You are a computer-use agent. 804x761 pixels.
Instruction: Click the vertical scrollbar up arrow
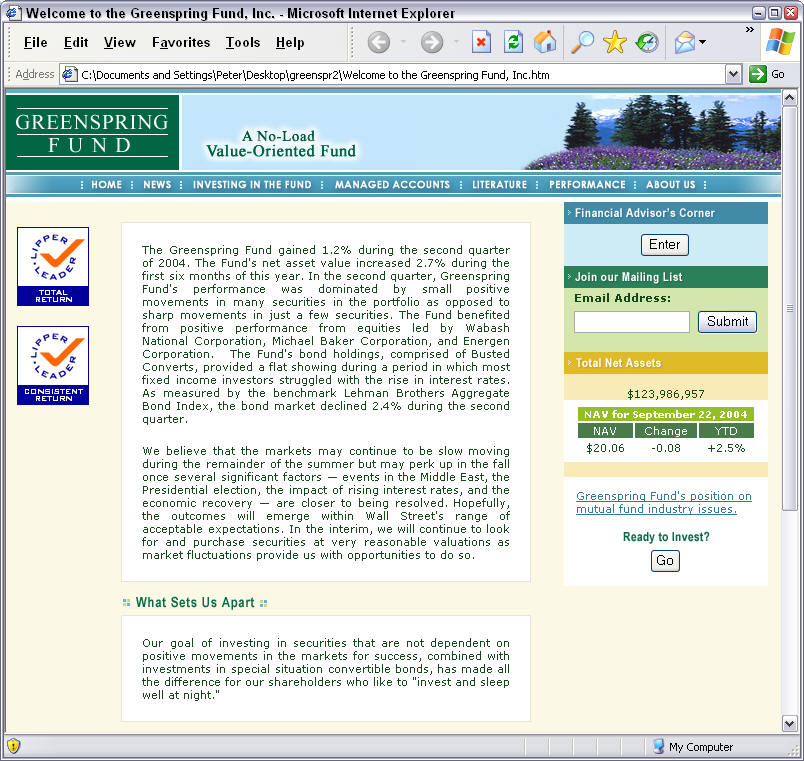[790, 97]
